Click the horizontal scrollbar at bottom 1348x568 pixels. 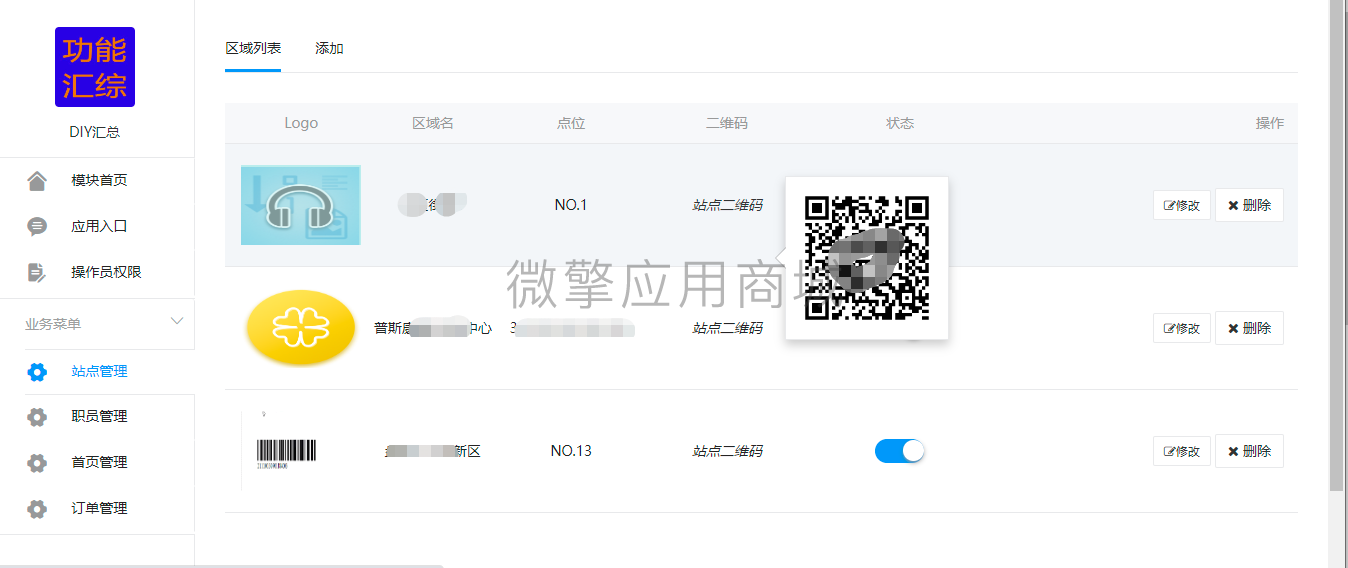point(222,565)
